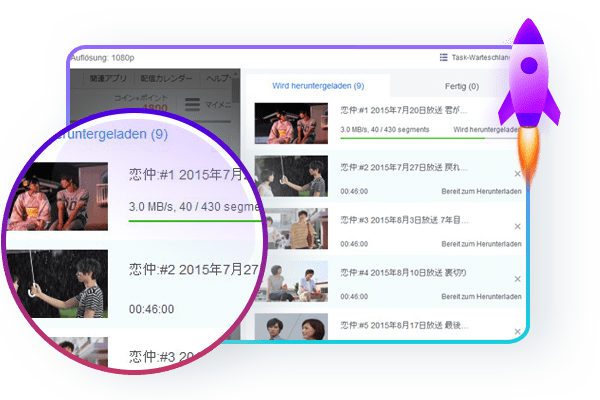
Task: Click the episode #1 thumbnail in download list
Action: (x=291, y=123)
